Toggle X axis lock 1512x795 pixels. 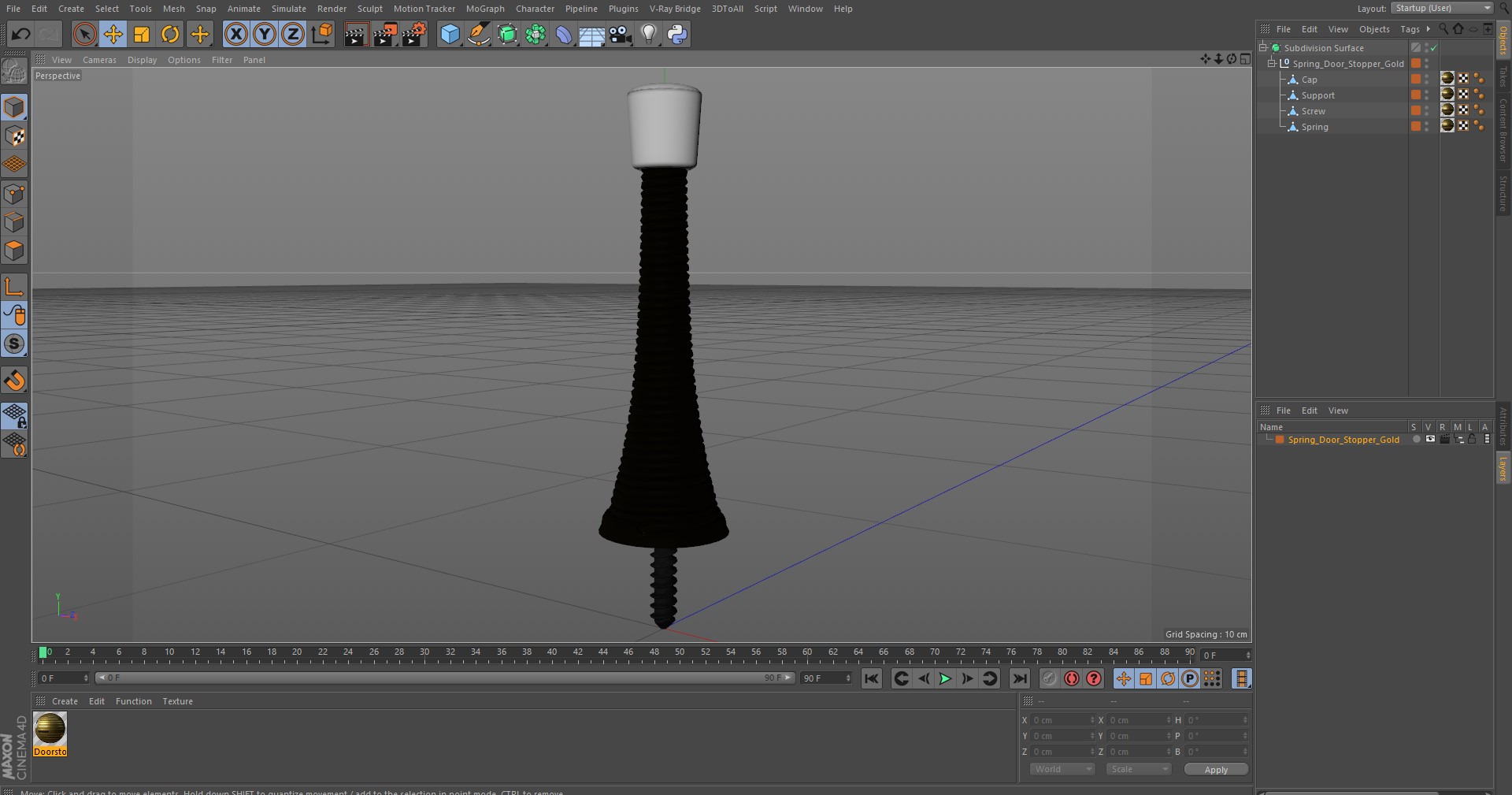tap(235, 34)
